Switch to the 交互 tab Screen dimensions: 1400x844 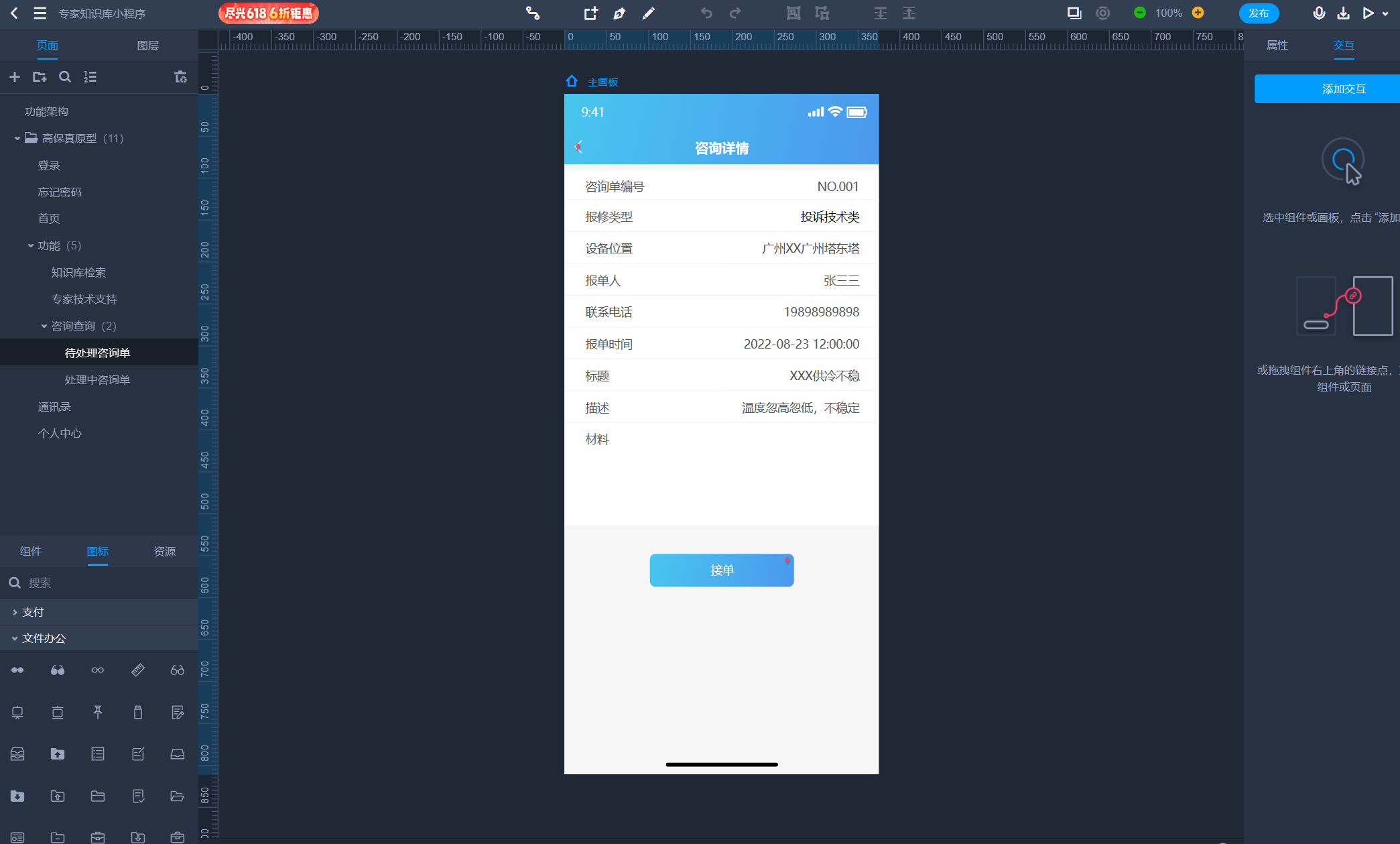pyautogui.click(x=1344, y=46)
